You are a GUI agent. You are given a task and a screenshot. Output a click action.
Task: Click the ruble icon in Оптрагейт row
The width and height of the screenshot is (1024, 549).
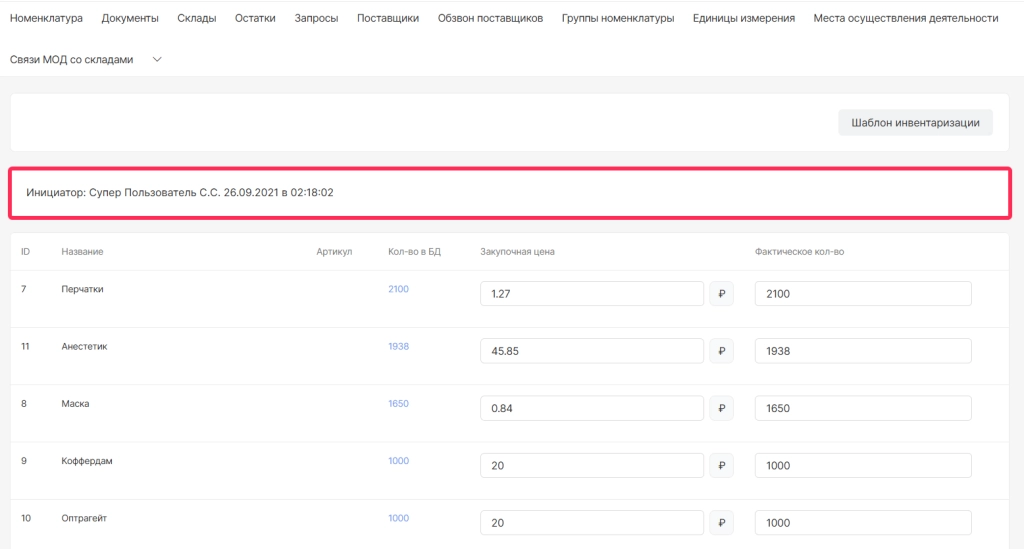pos(721,523)
